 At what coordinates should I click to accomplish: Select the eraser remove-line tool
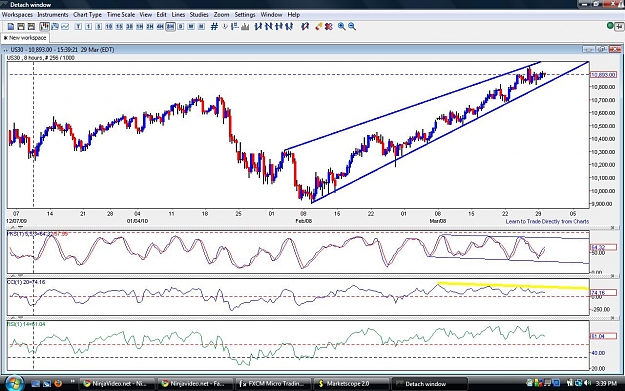pos(318,27)
